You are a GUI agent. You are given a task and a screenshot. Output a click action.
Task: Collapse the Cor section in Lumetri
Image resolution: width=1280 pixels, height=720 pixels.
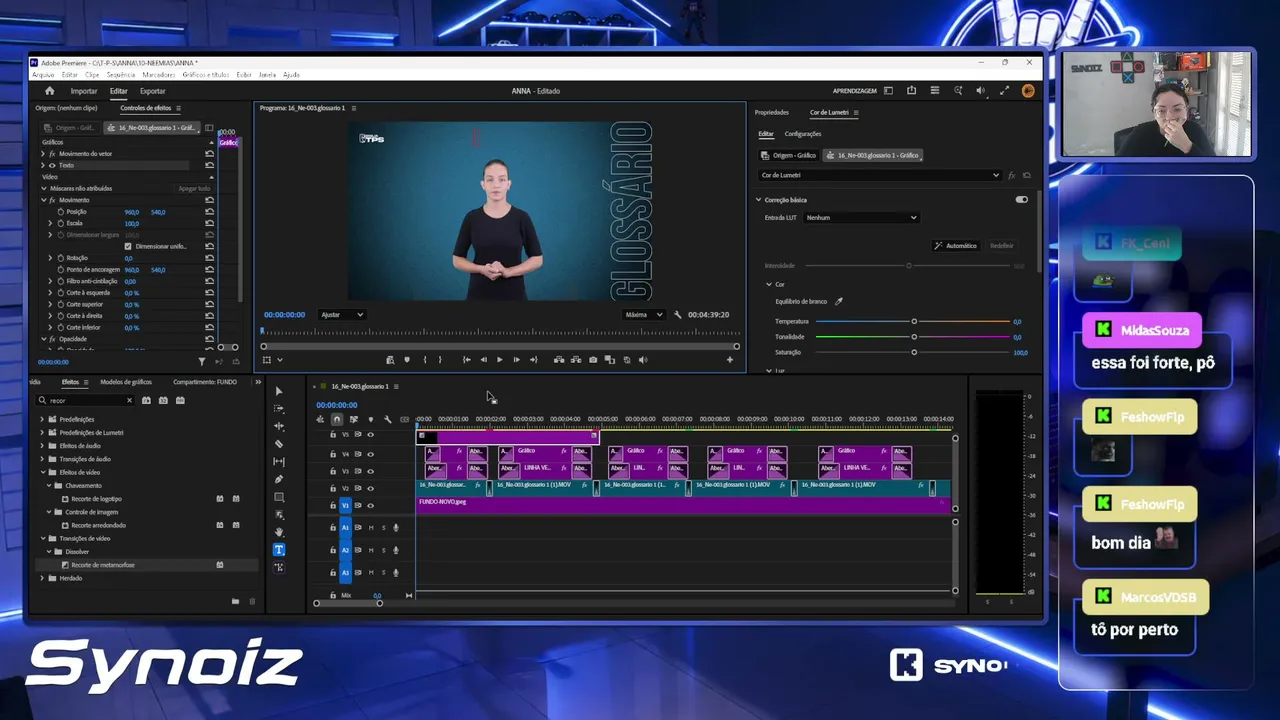tap(769, 285)
